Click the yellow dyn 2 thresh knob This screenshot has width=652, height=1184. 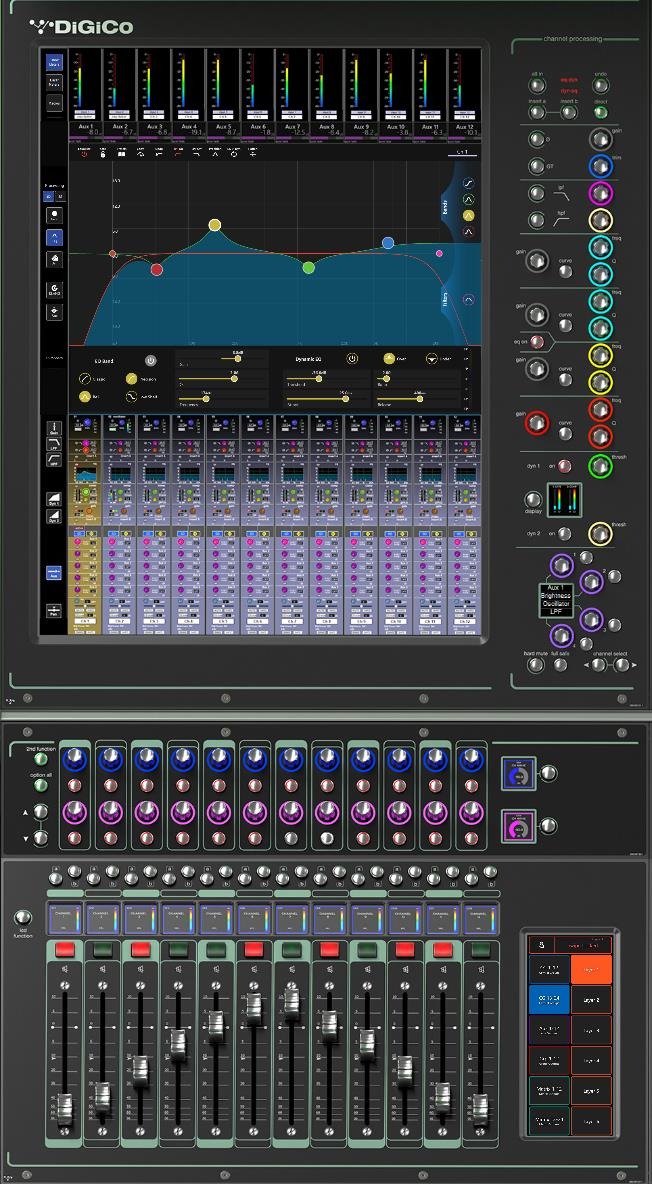tap(601, 533)
